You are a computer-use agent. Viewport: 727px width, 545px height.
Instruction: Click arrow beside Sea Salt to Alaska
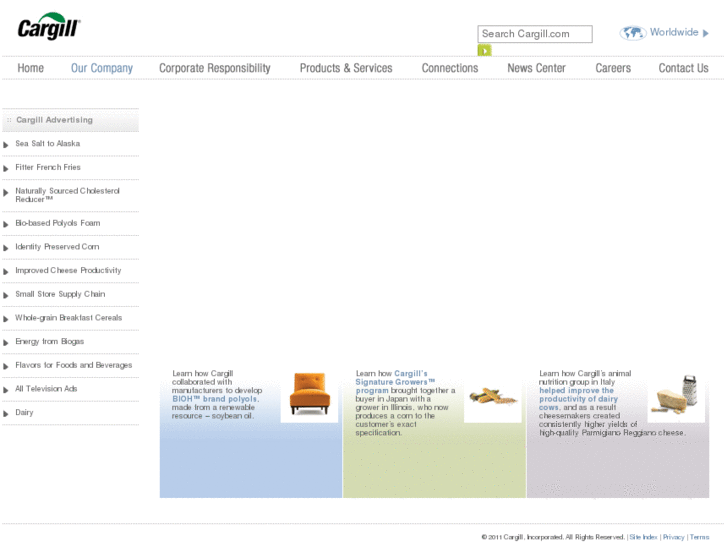pos(6,145)
